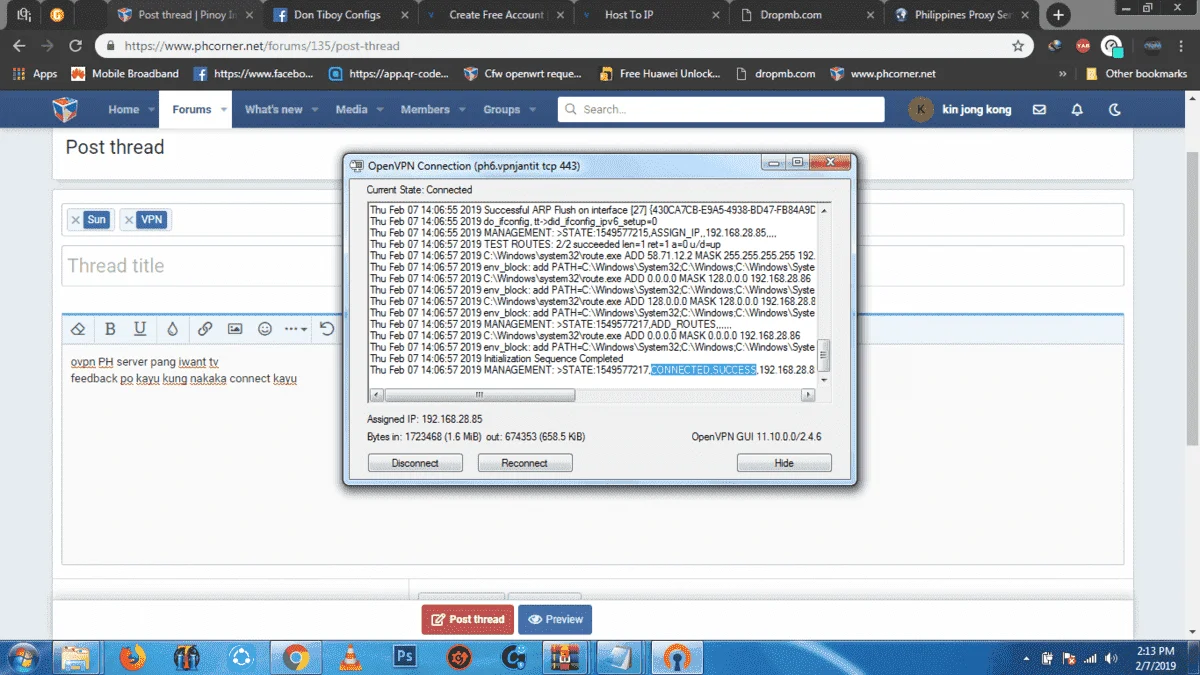Expand the Forums dropdown arrow
Viewport: 1200px width, 675px height.
pos(224,110)
